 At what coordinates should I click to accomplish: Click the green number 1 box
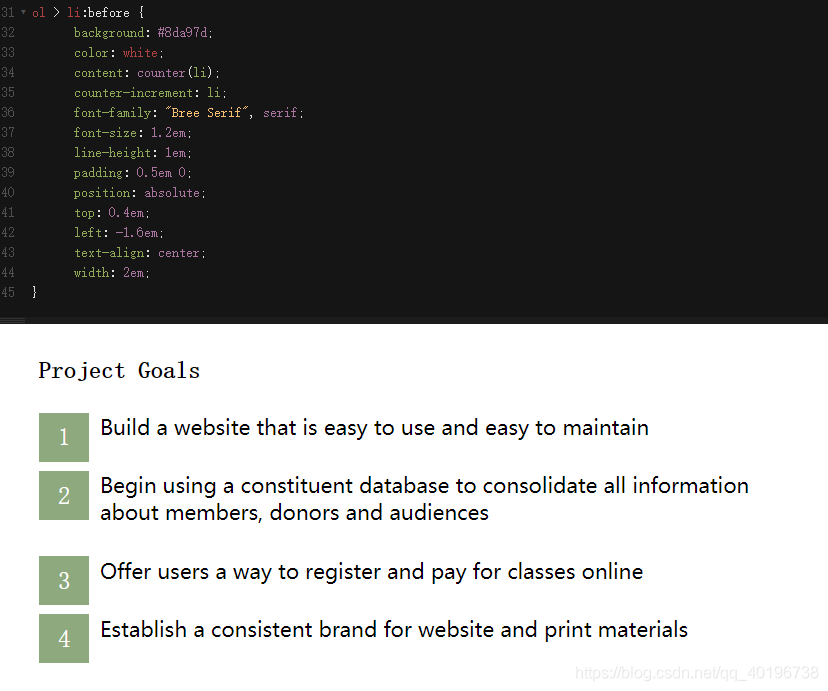pos(64,438)
